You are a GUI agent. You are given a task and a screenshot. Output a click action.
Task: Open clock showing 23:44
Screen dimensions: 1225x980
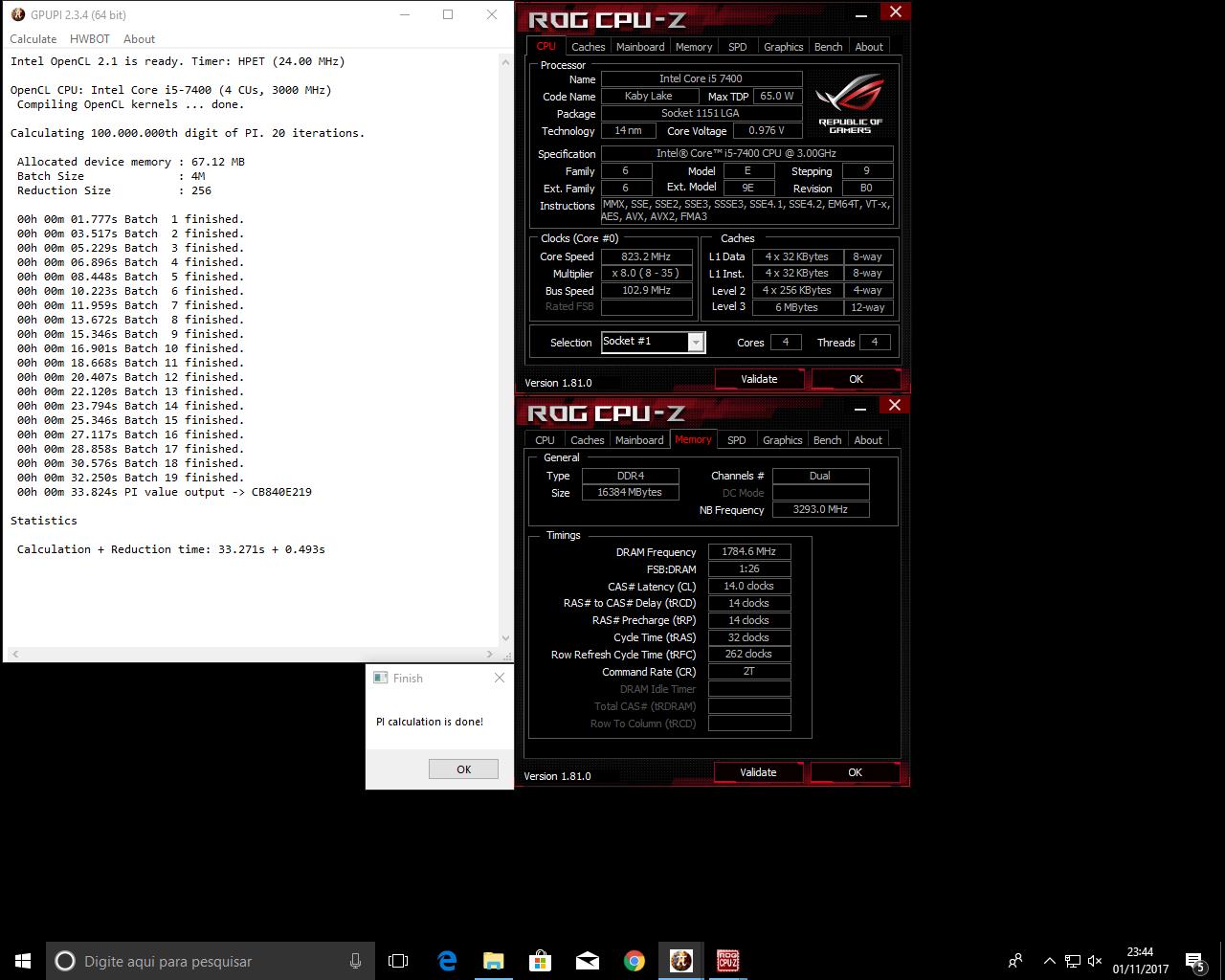[1140, 961]
